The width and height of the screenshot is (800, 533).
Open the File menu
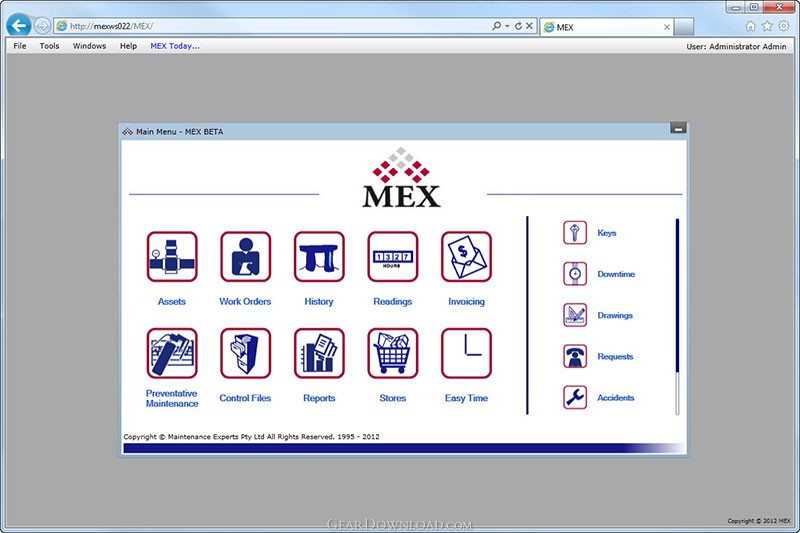(x=20, y=46)
